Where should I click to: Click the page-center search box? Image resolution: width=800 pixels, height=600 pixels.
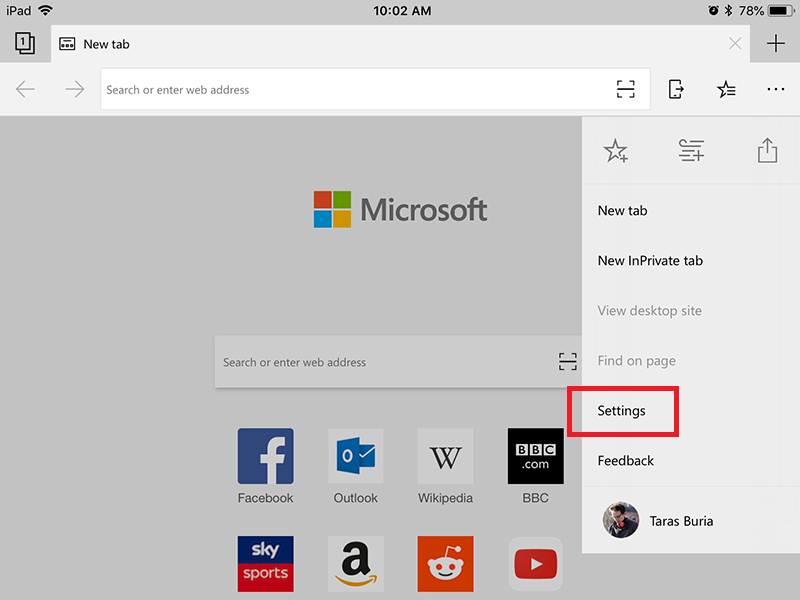pos(398,362)
